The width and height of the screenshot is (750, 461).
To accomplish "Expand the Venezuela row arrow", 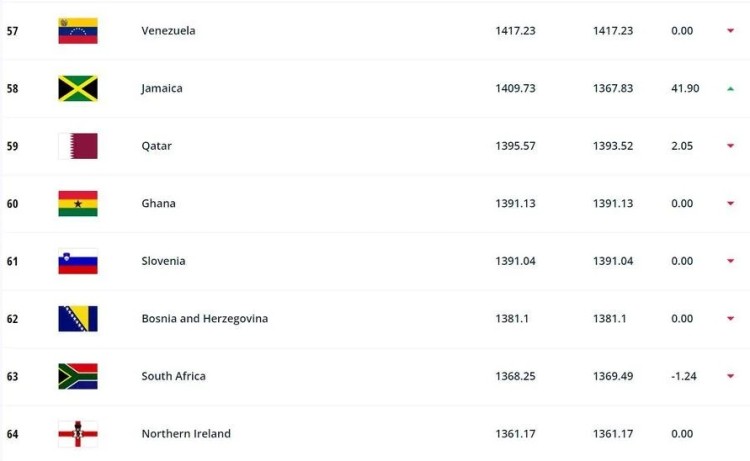I will point(730,31).
